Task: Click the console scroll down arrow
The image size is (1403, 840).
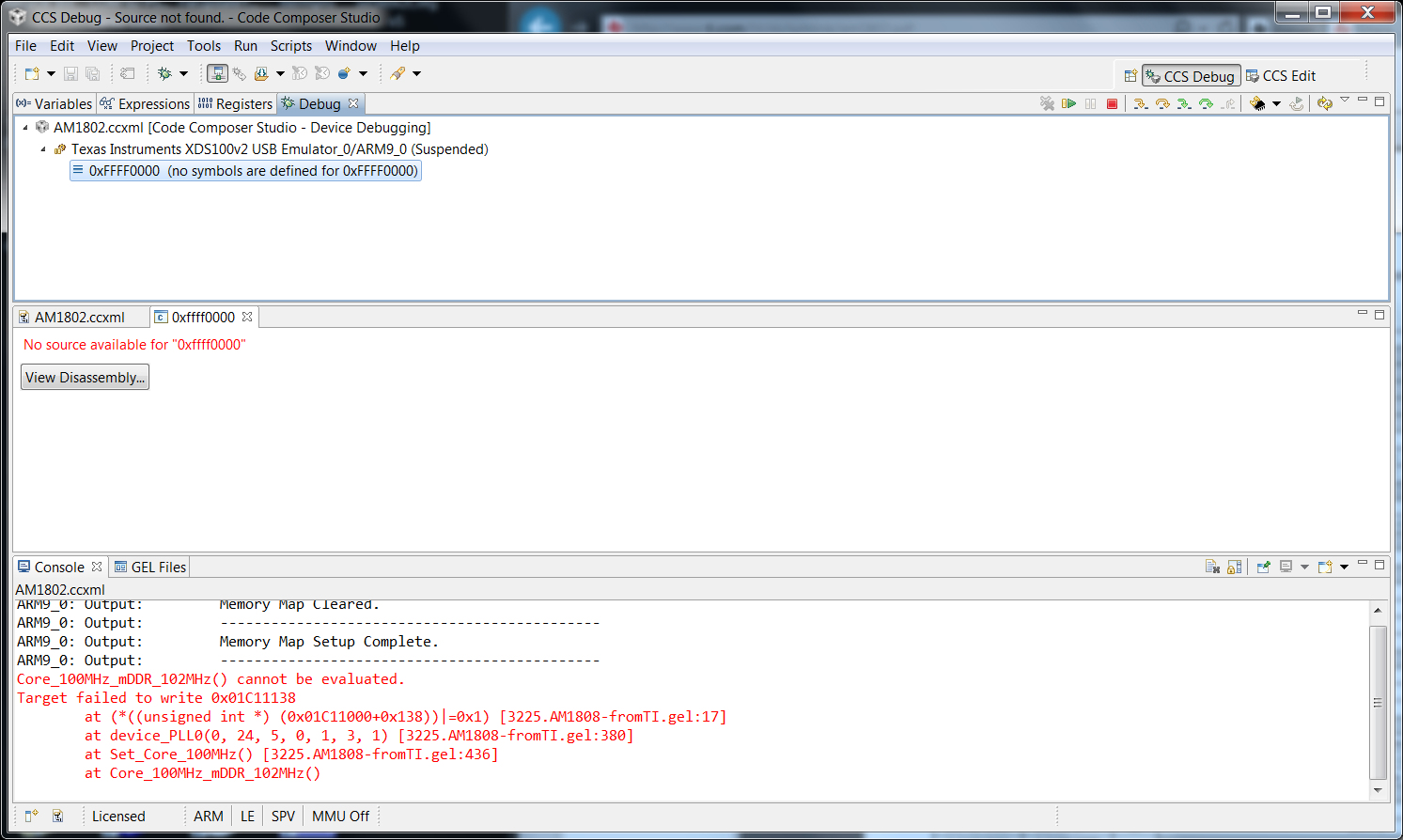Action: click(x=1379, y=790)
